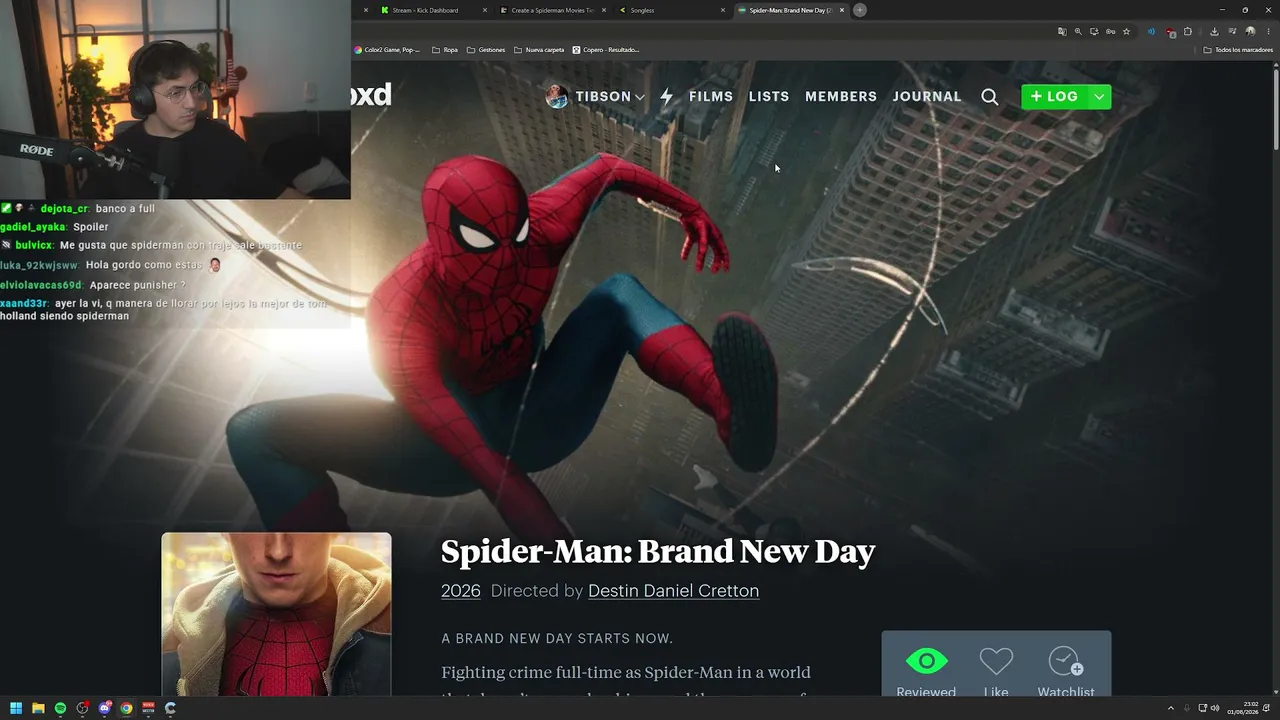Like the film with the heart icon

pyautogui.click(x=996, y=661)
